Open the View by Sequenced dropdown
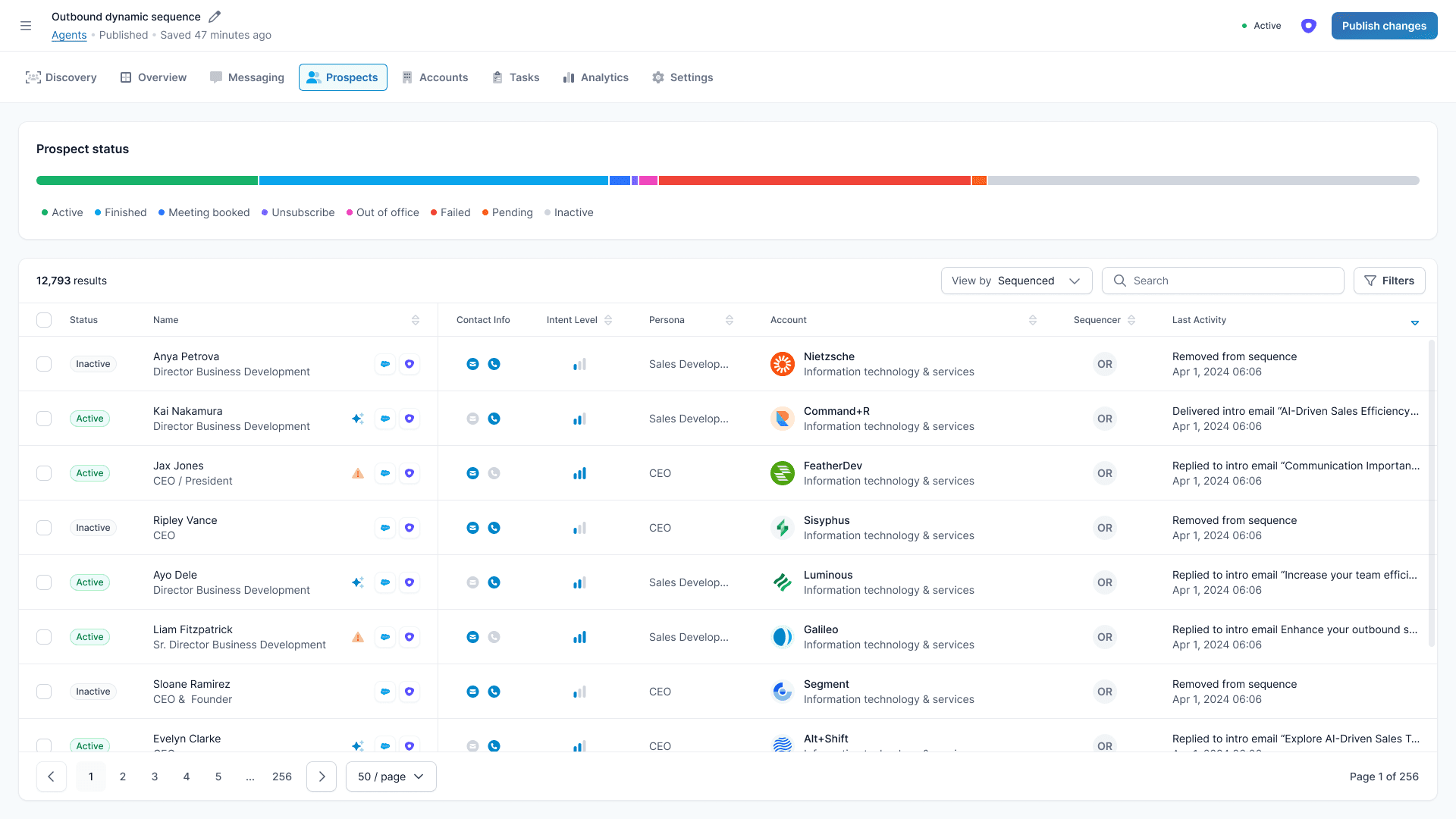The height and width of the screenshot is (819, 1456). [1016, 281]
